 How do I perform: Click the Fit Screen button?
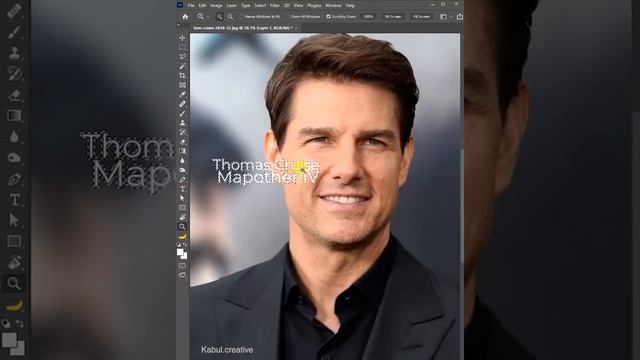[393, 17]
